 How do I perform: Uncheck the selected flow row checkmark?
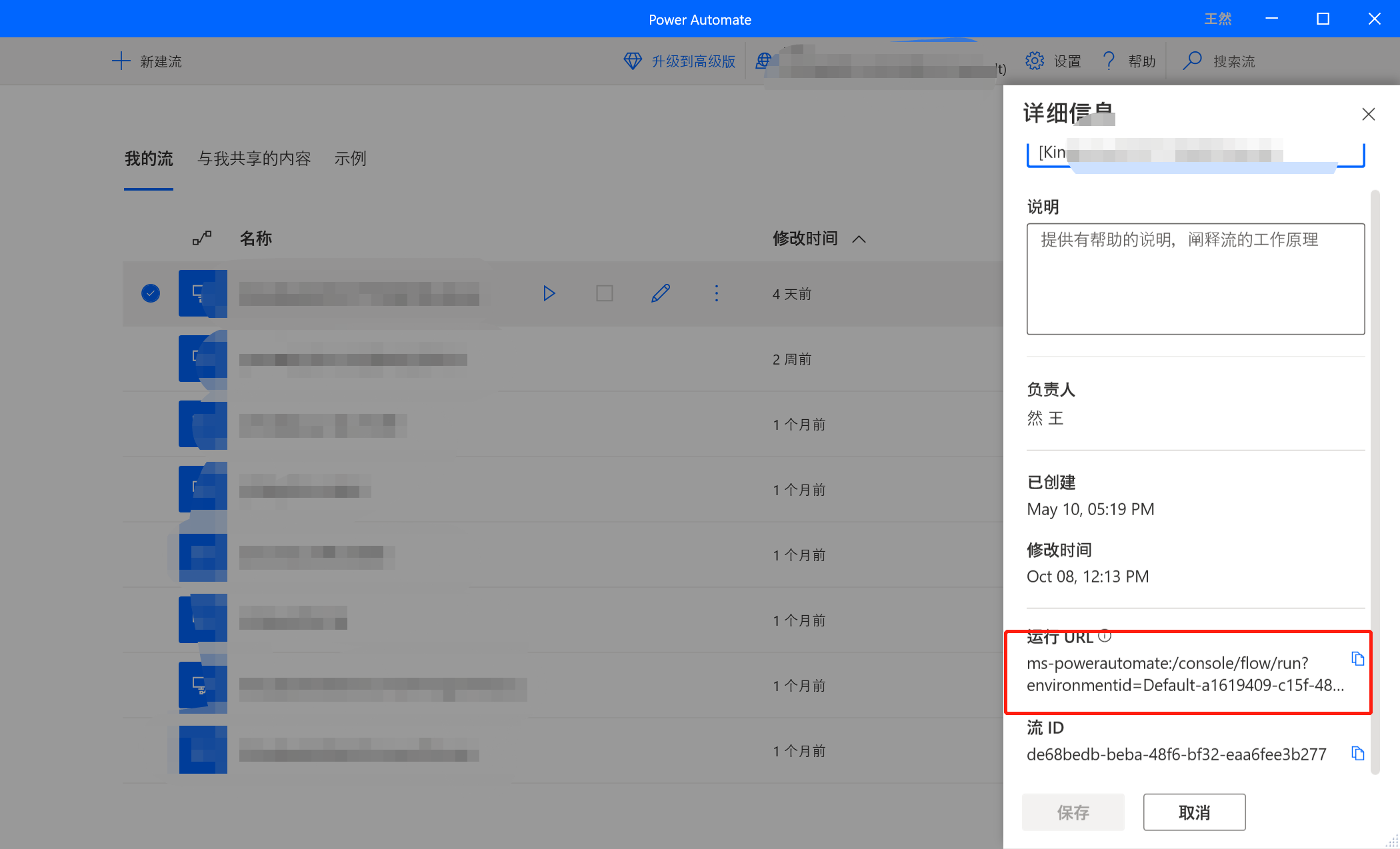[x=151, y=293]
